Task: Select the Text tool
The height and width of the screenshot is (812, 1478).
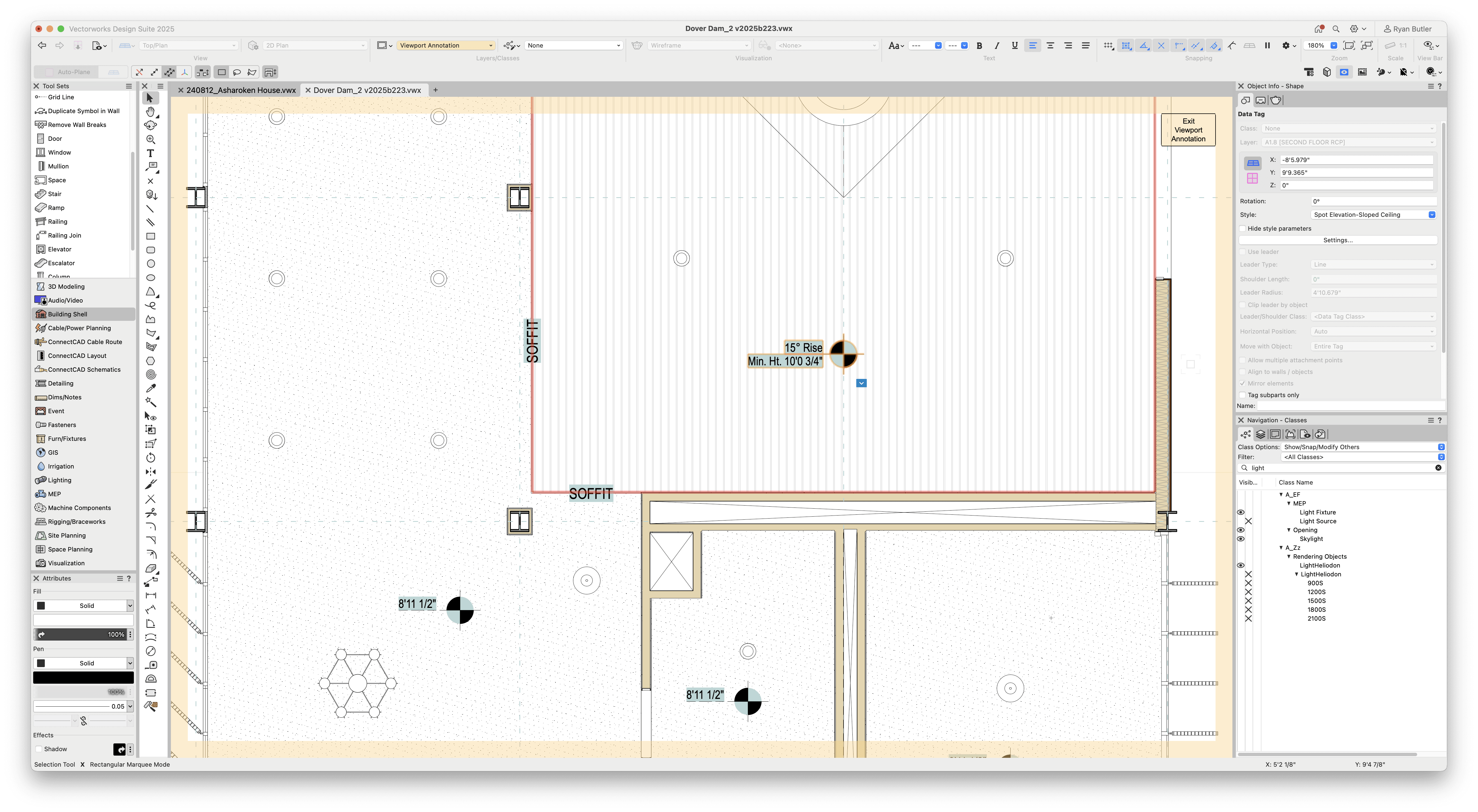Action: [x=151, y=153]
